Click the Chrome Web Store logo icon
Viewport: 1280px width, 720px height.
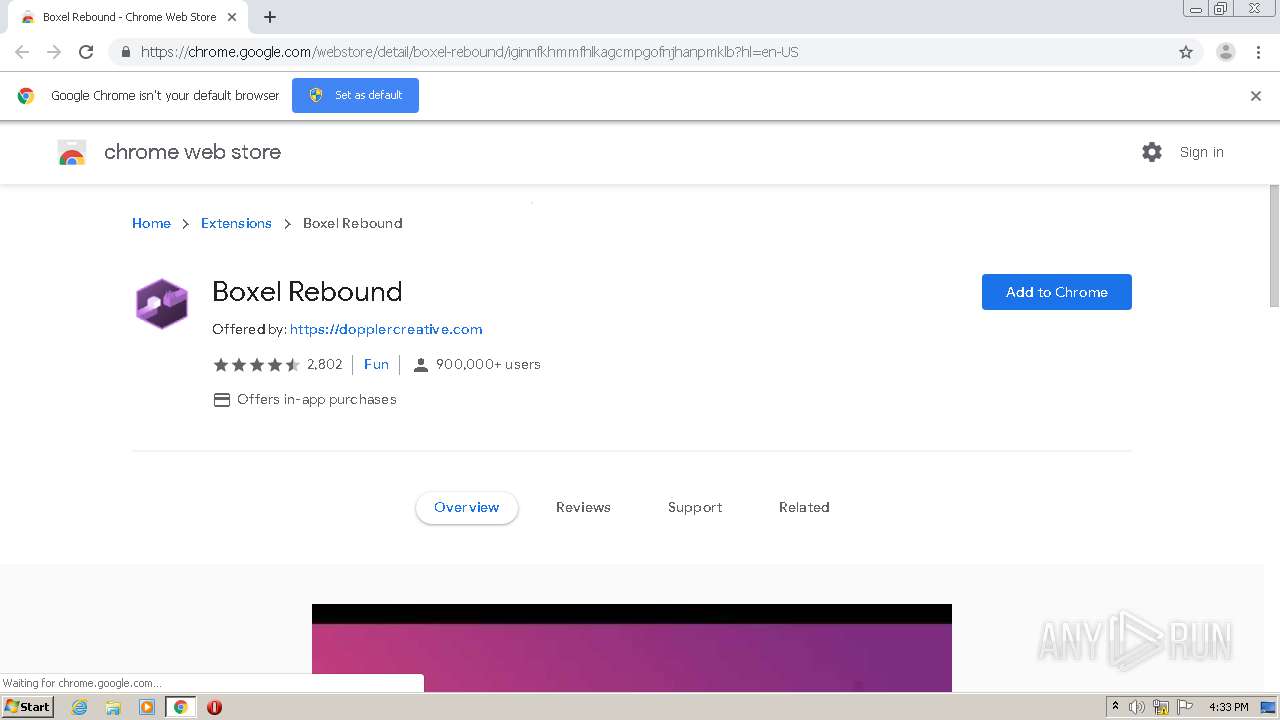pyautogui.click(x=72, y=152)
